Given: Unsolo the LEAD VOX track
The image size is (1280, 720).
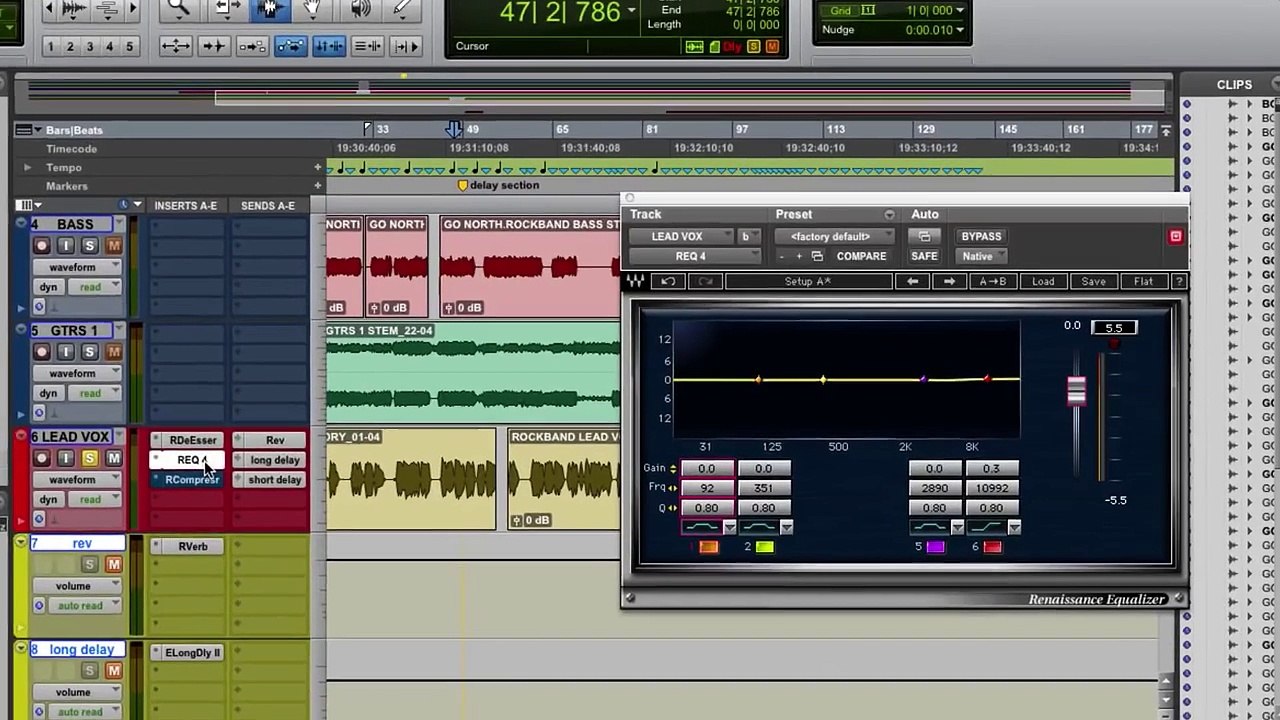Looking at the screenshot, I should point(89,458).
